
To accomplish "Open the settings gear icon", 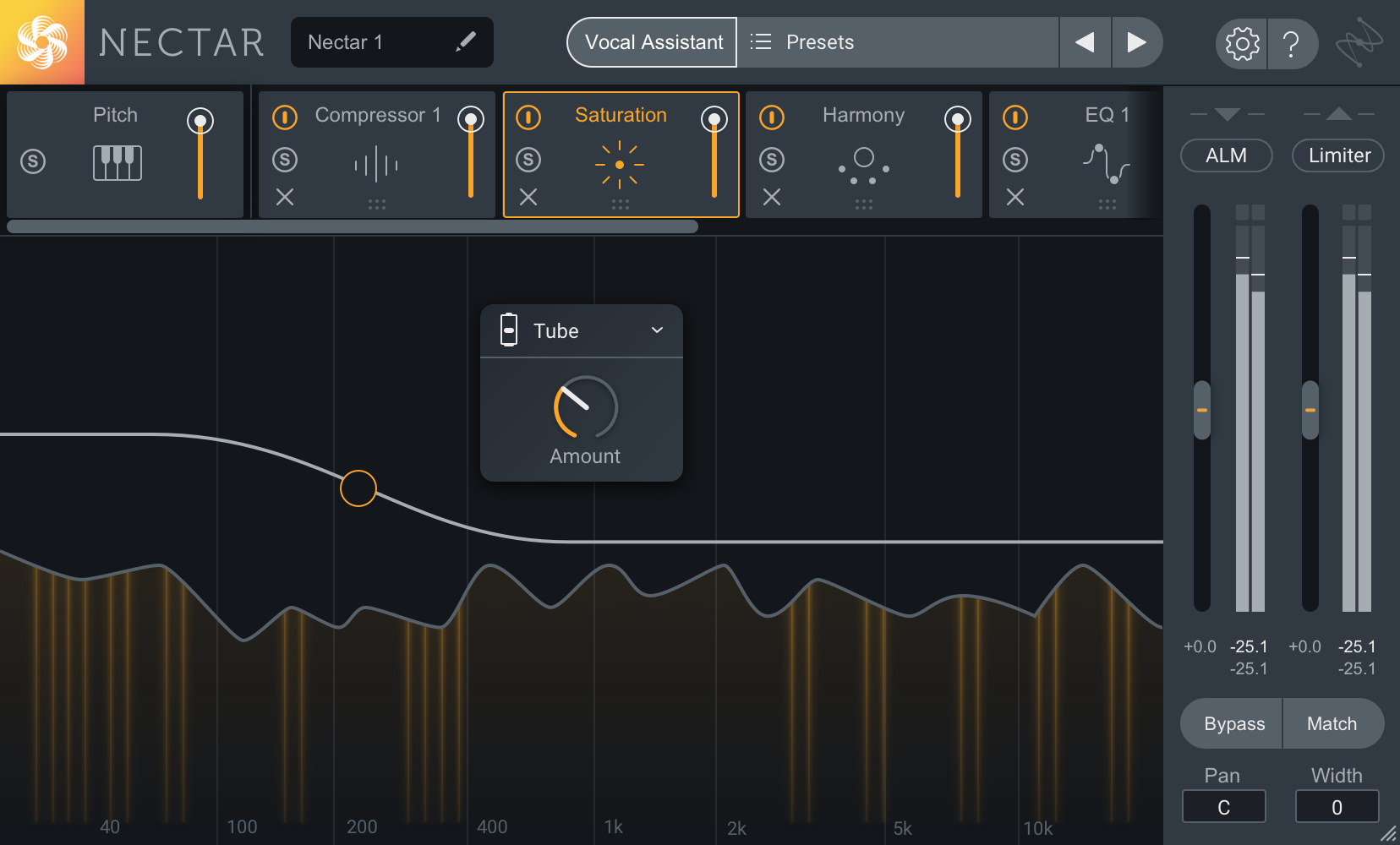I will tap(1242, 43).
